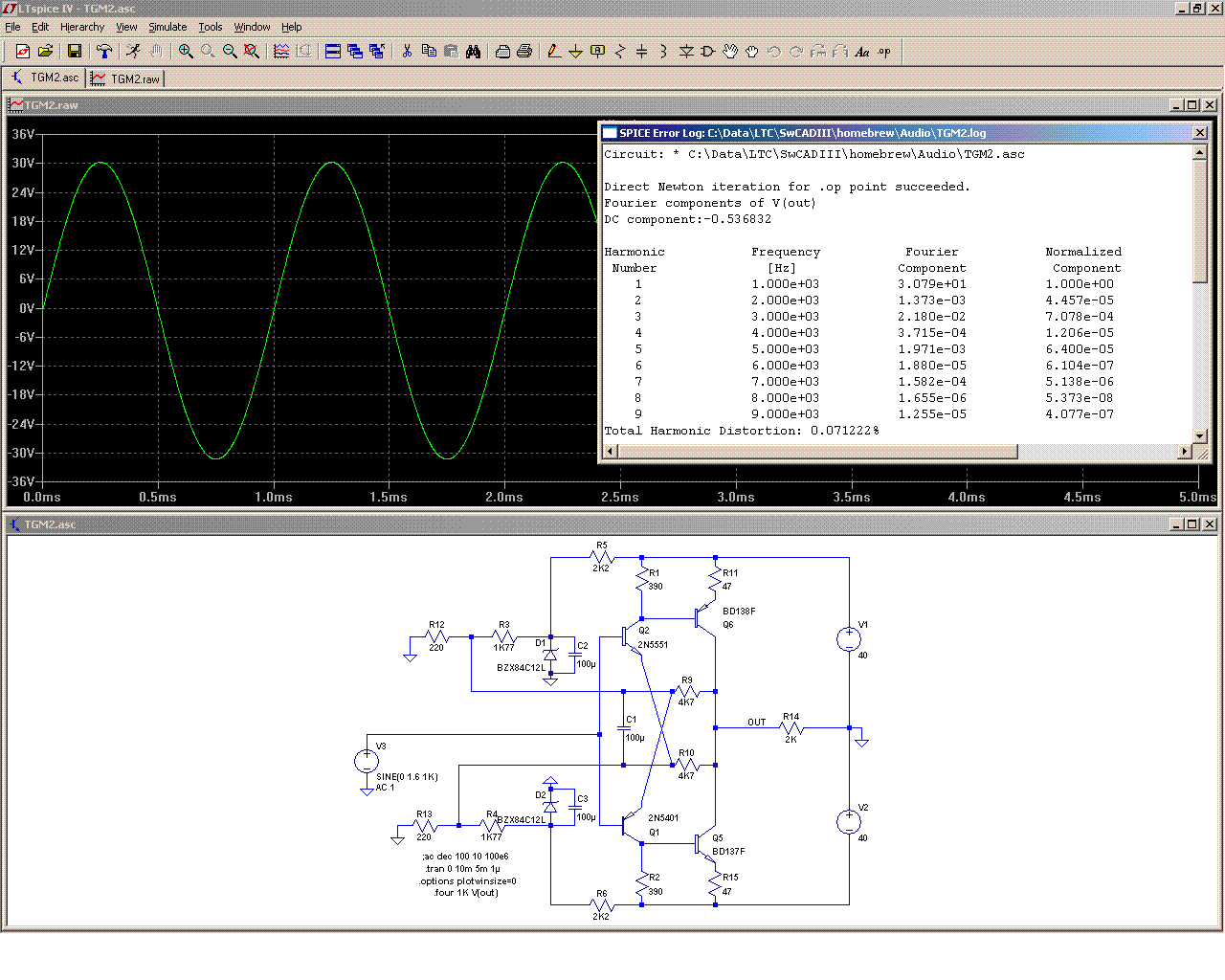Click the error log horizontal scrollbar right arrow
This screenshot has height=980, width=1225.
click(1185, 451)
